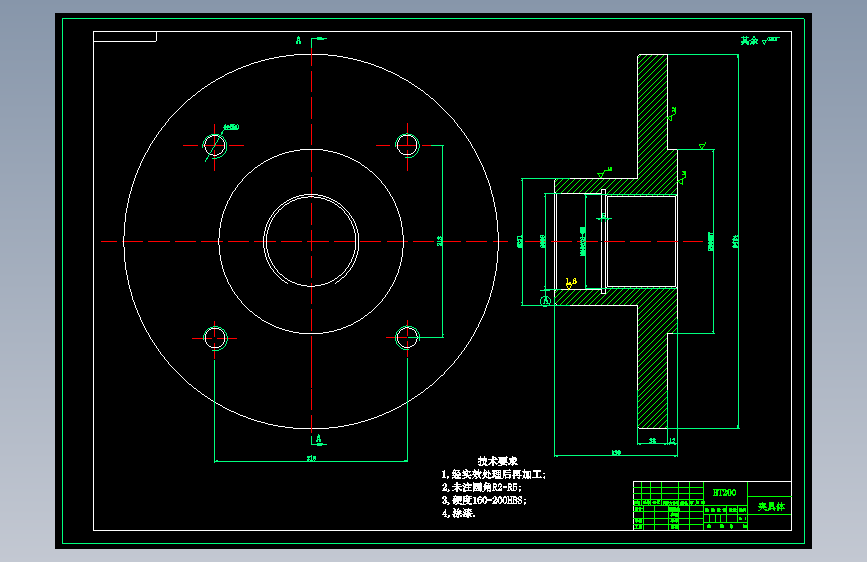Click the note 4,涂漆.

(458, 513)
